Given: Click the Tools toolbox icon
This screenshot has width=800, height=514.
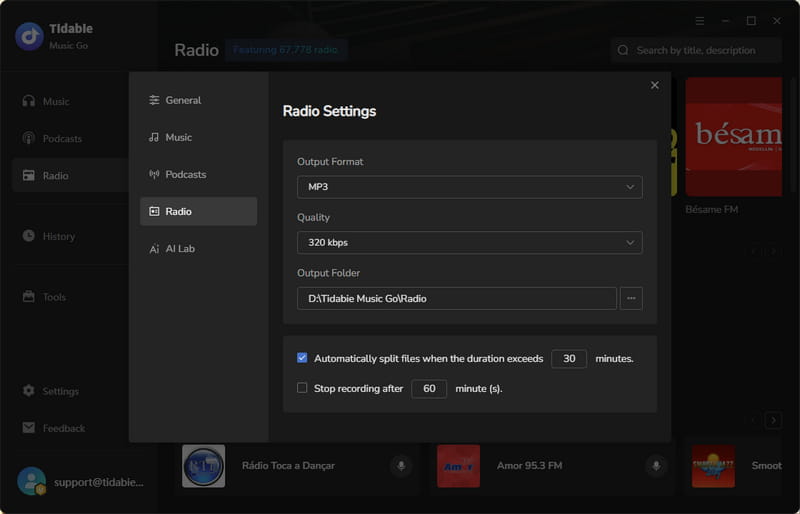Looking at the screenshot, I should [x=29, y=297].
